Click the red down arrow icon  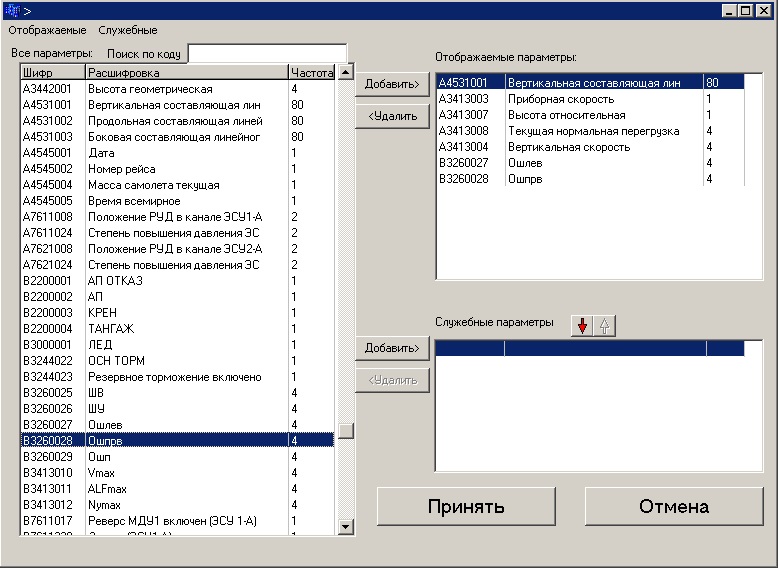pos(583,326)
